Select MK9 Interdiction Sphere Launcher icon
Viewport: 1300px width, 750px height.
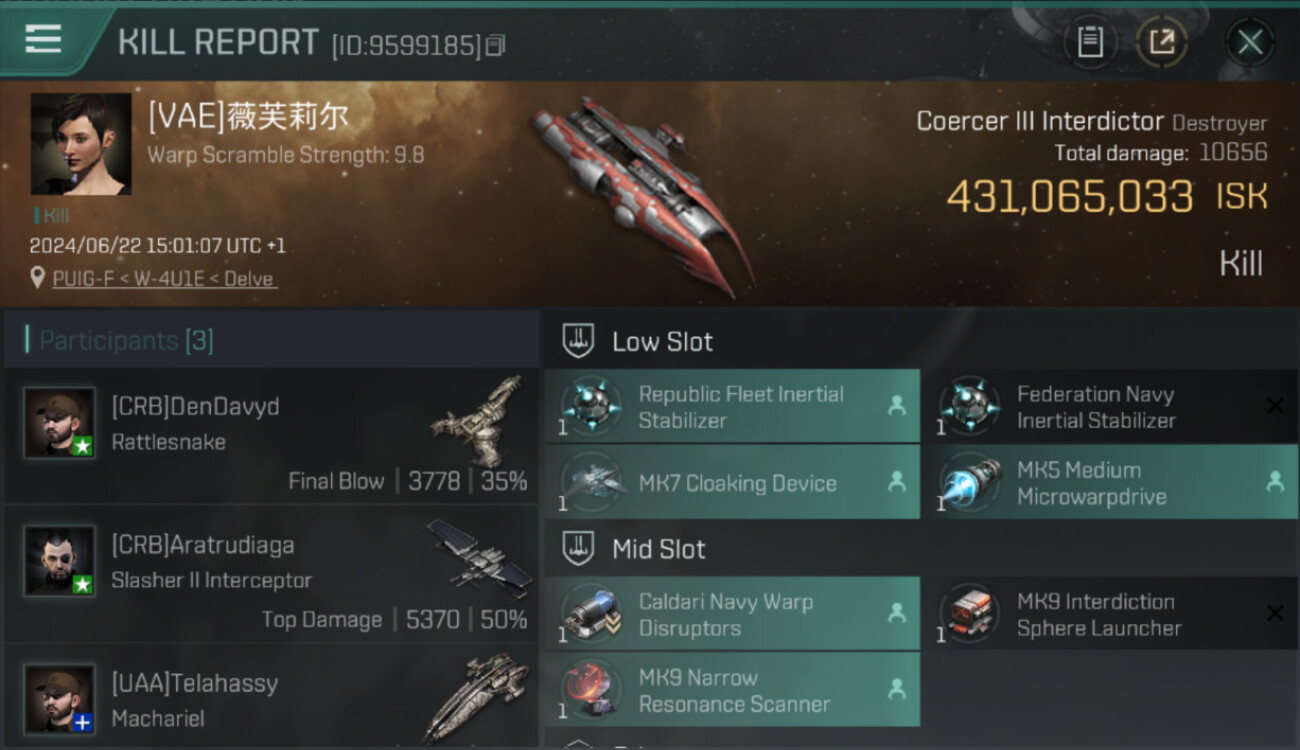[x=969, y=614]
